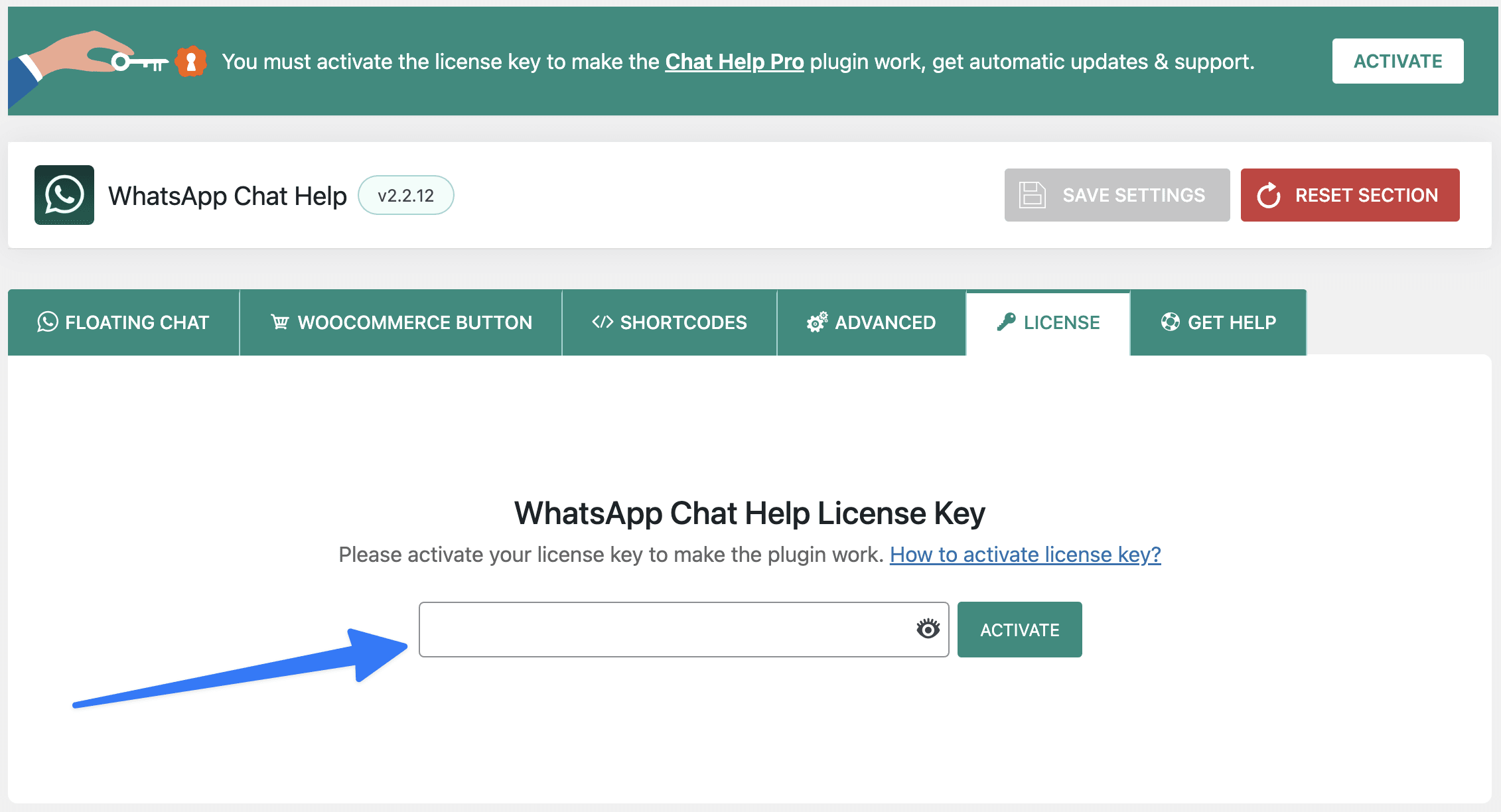This screenshot has height=812, width=1501.
Task: Open How to activate license key link
Action: [x=1025, y=555]
